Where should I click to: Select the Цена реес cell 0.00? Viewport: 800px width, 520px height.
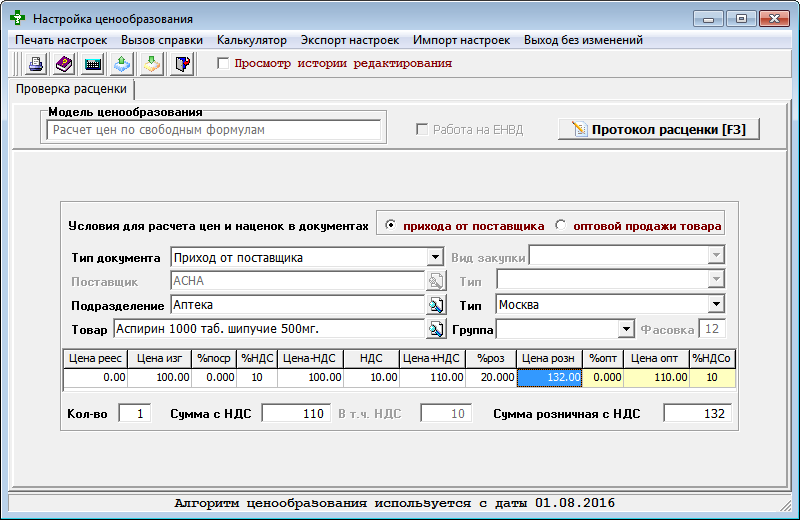[95, 378]
